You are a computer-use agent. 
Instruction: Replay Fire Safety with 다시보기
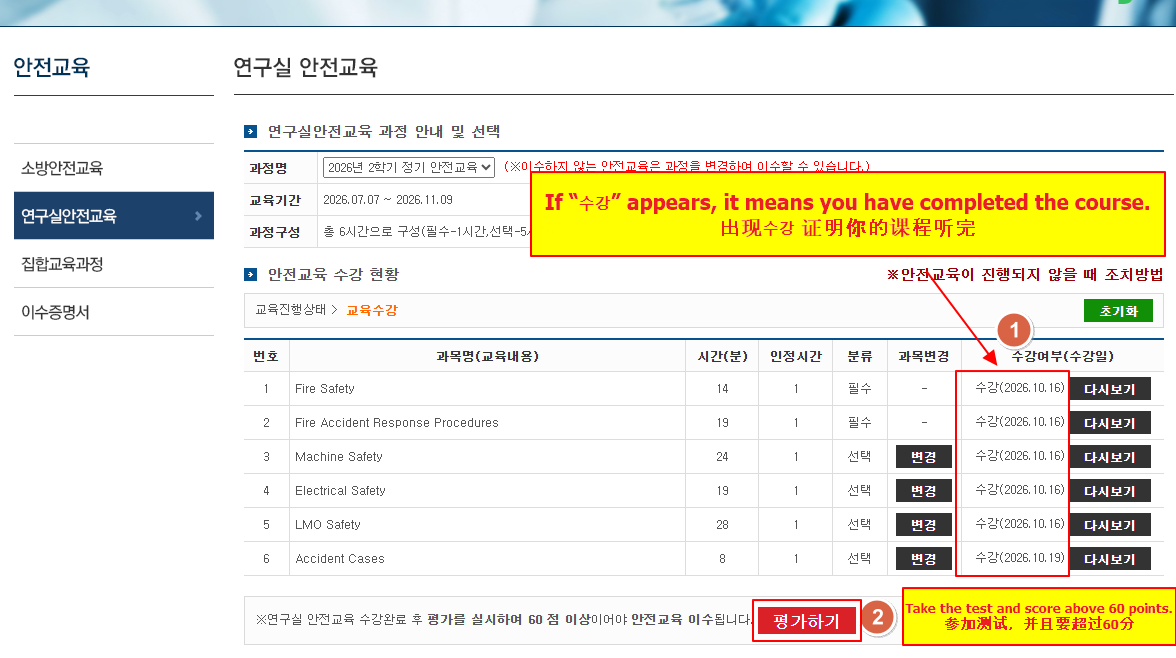coord(1110,389)
